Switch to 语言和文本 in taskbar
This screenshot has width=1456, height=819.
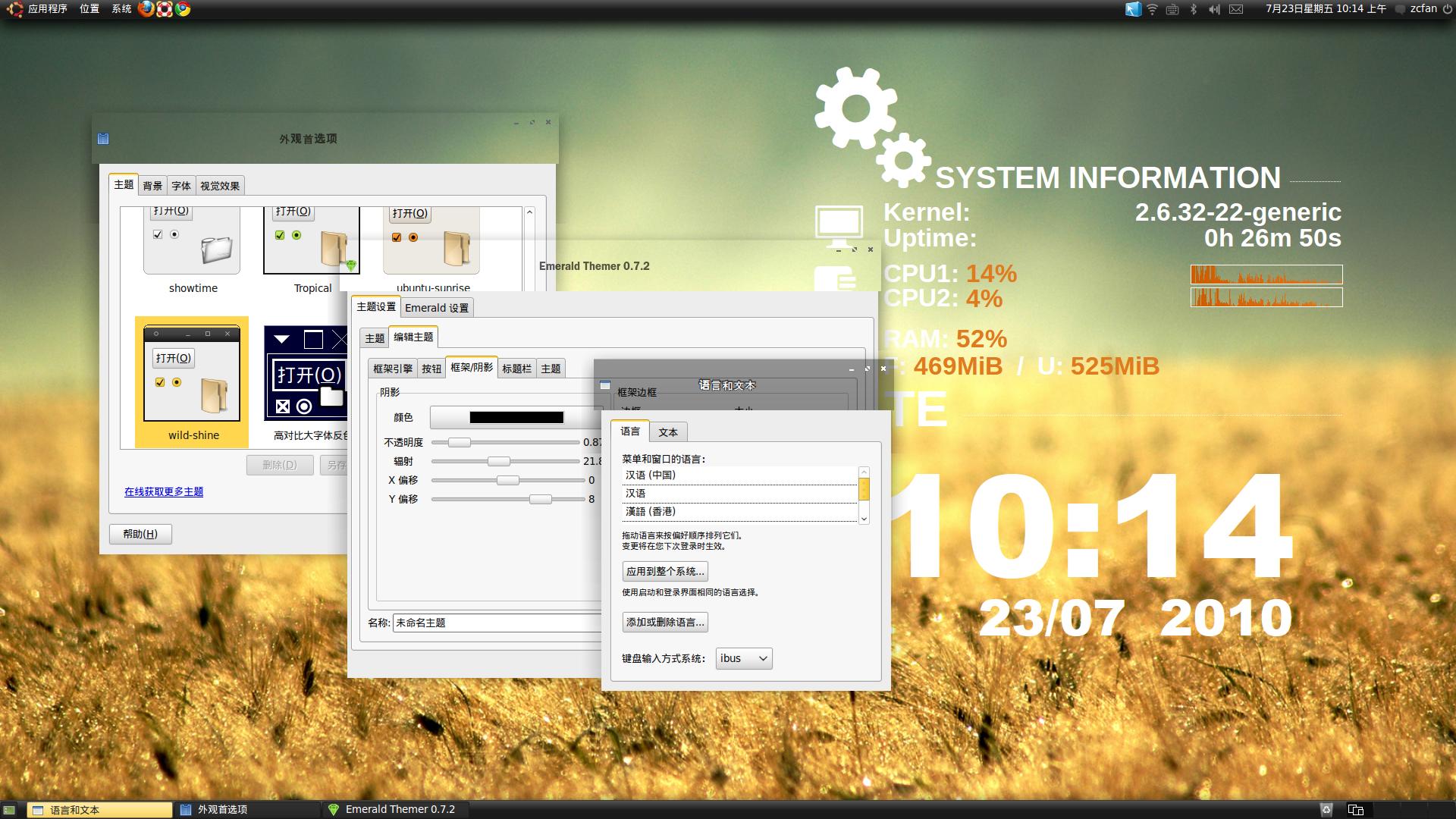[x=100, y=810]
